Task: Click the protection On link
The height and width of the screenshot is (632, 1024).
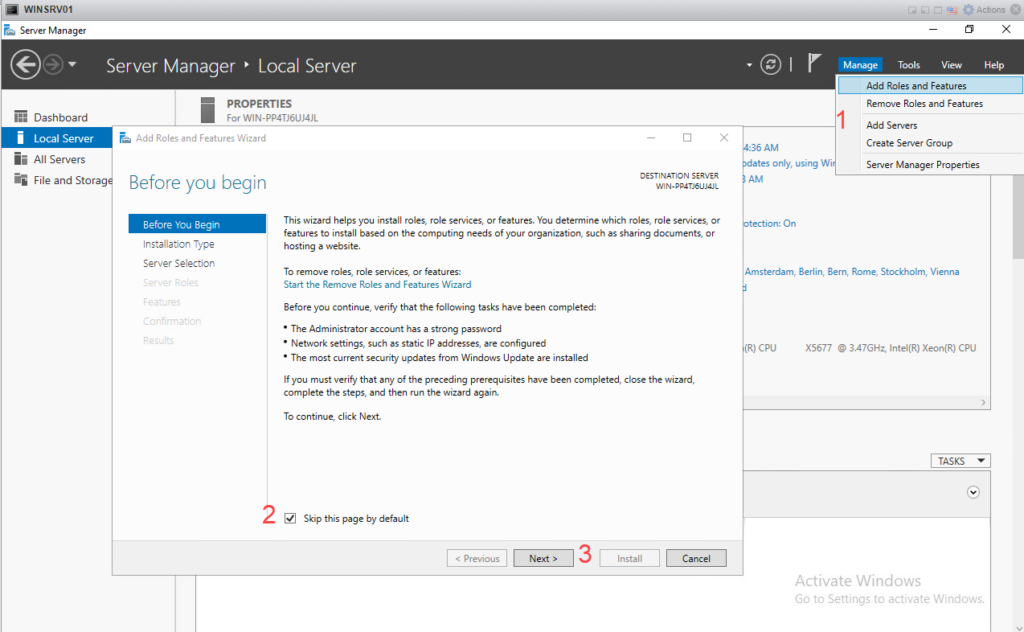Action: (769, 223)
